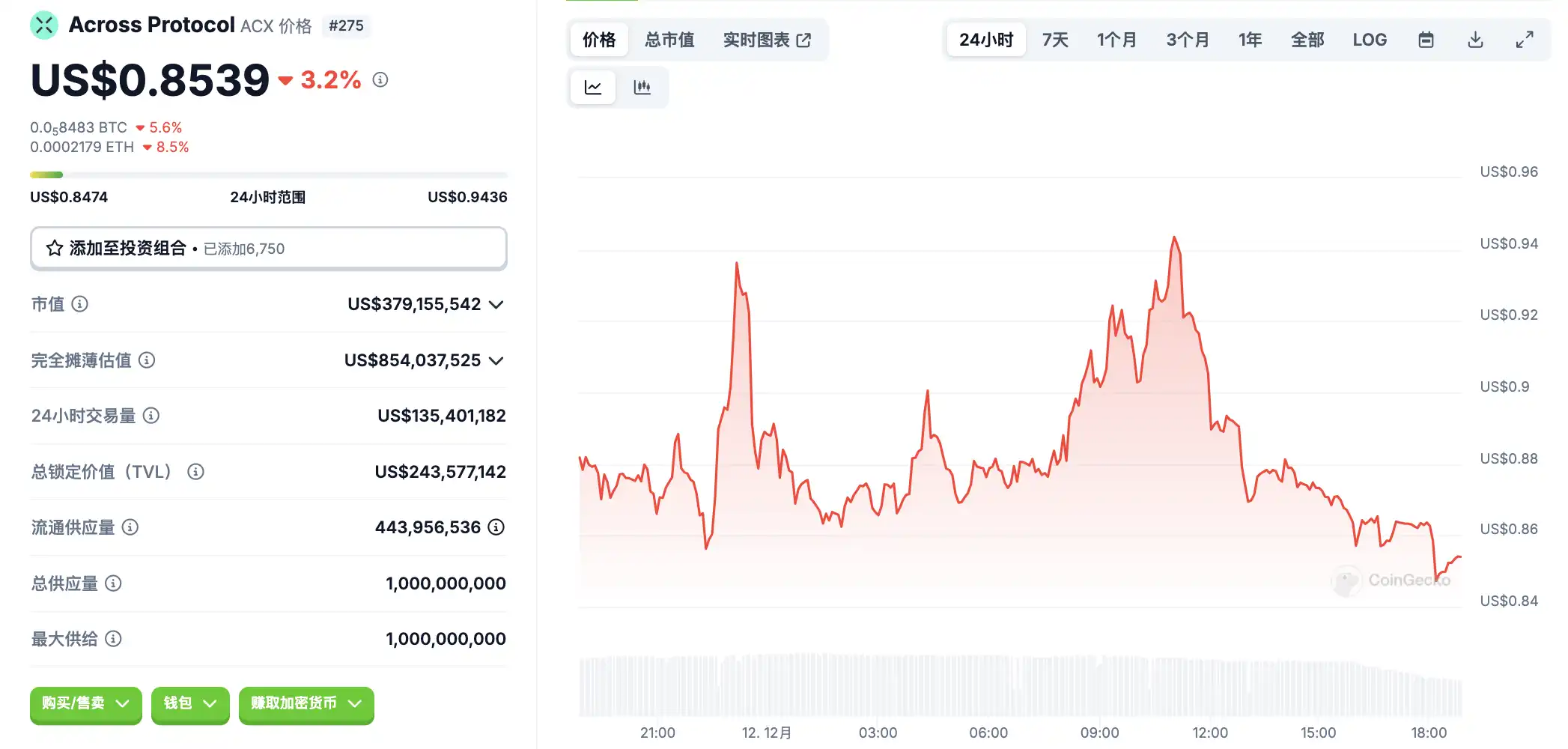This screenshot has height=749, width=1568.
Task: Open the 钱包 dropdown
Action: (190, 703)
